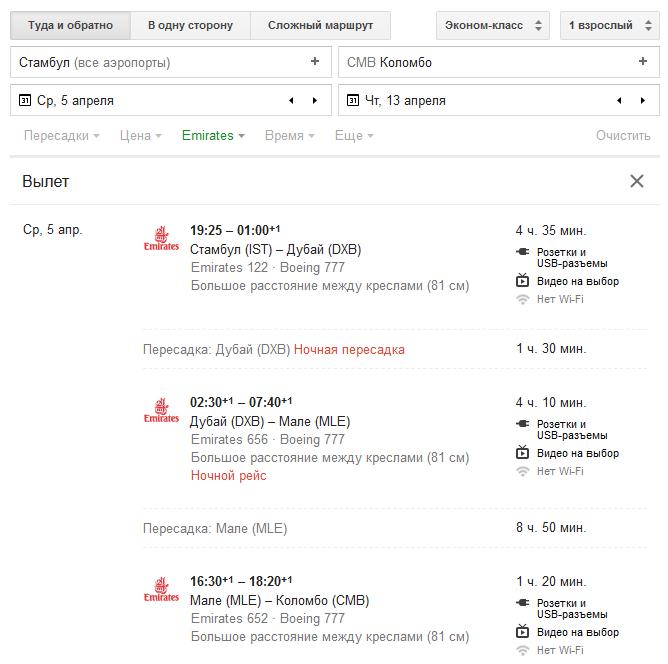Viewport: 668px width, 664px height.
Task: Select the Туда и обратно trip type
Action: [70, 25]
